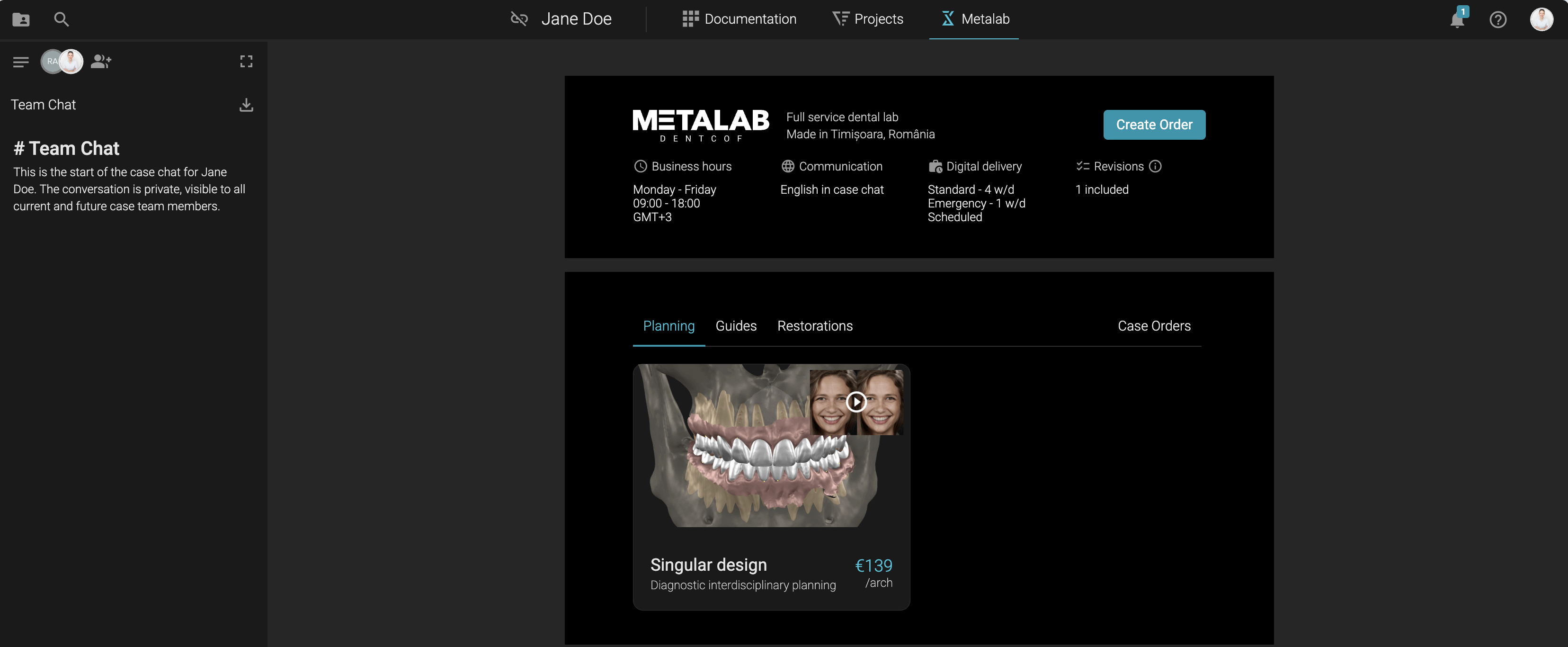The image size is (1568, 647).
Task: Toggle the chat channels list menu
Action: pos(21,62)
